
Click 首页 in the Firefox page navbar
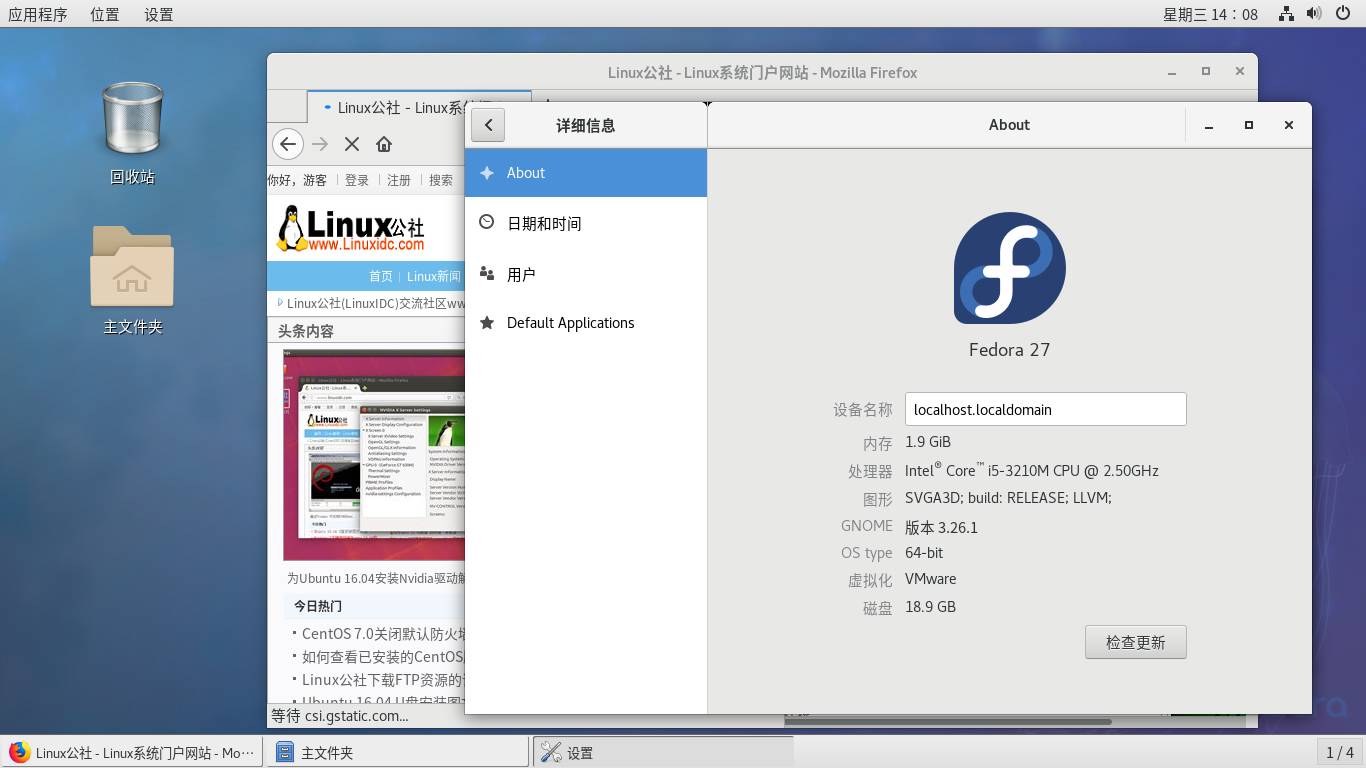click(x=381, y=276)
